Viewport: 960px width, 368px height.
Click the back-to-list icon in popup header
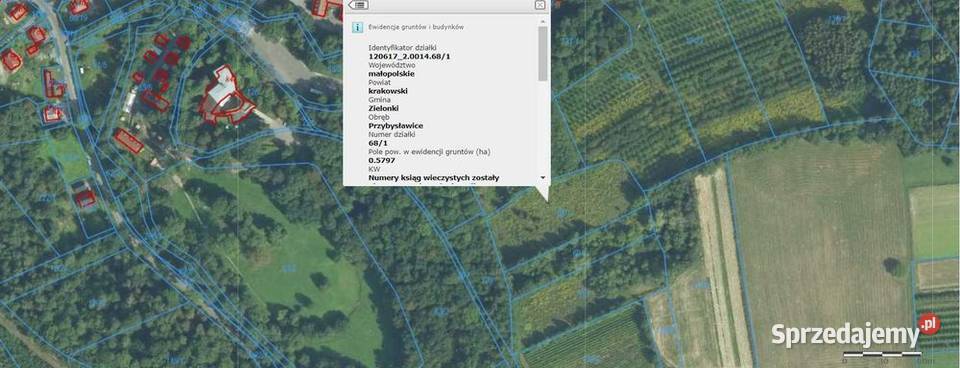tap(358, 5)
